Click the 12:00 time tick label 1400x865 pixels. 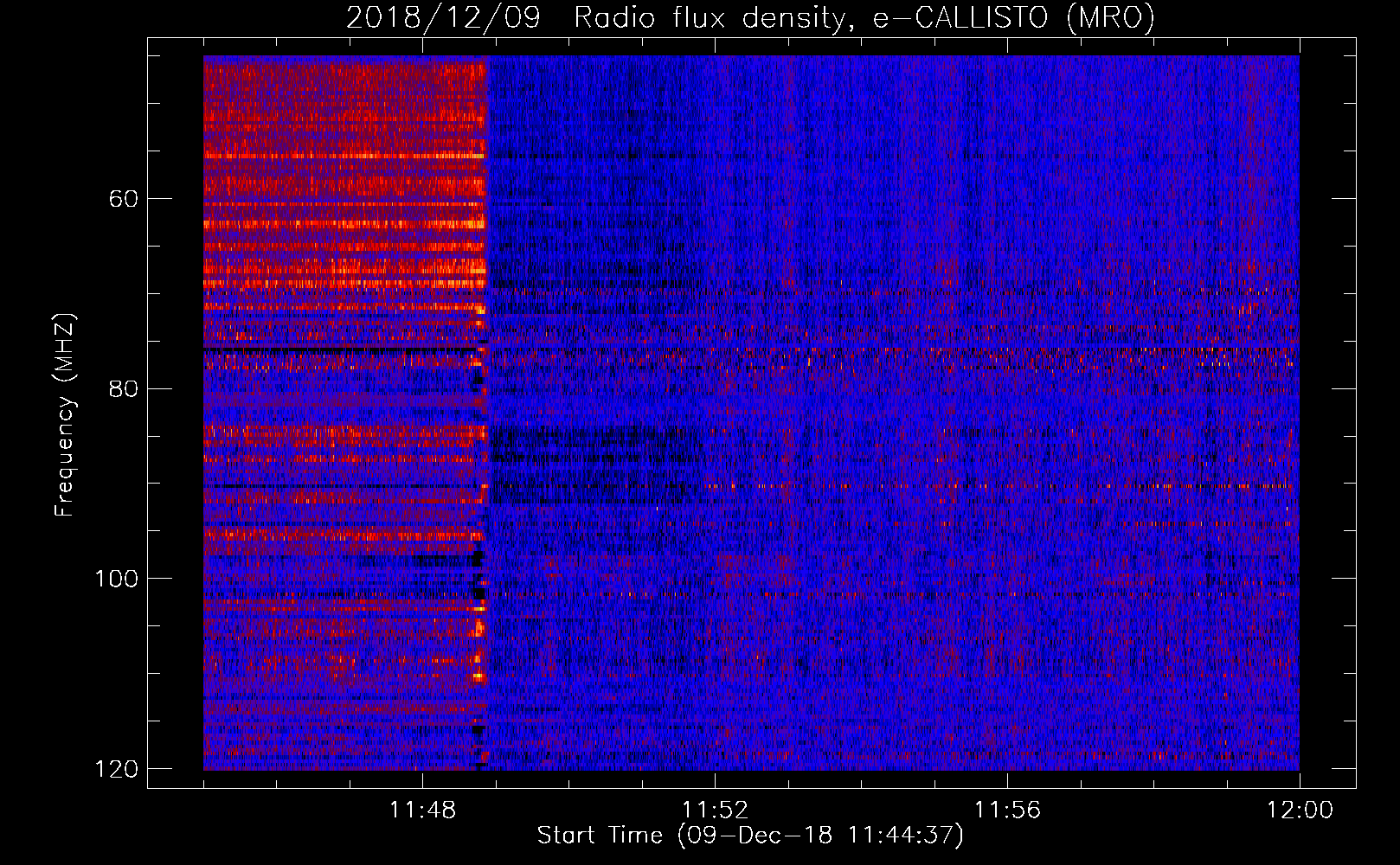point(1300,811)
